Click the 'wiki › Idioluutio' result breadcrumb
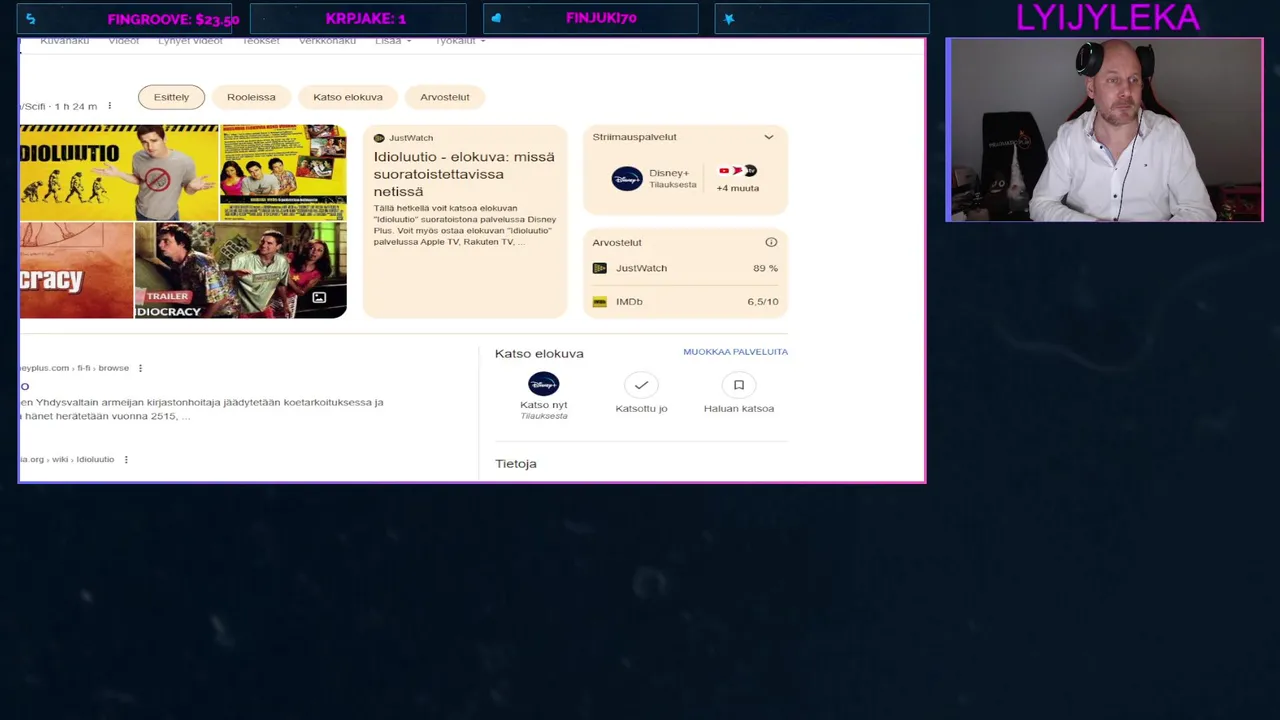The height and width of the screenshot is (720, 1280). (x=67, y=459)
